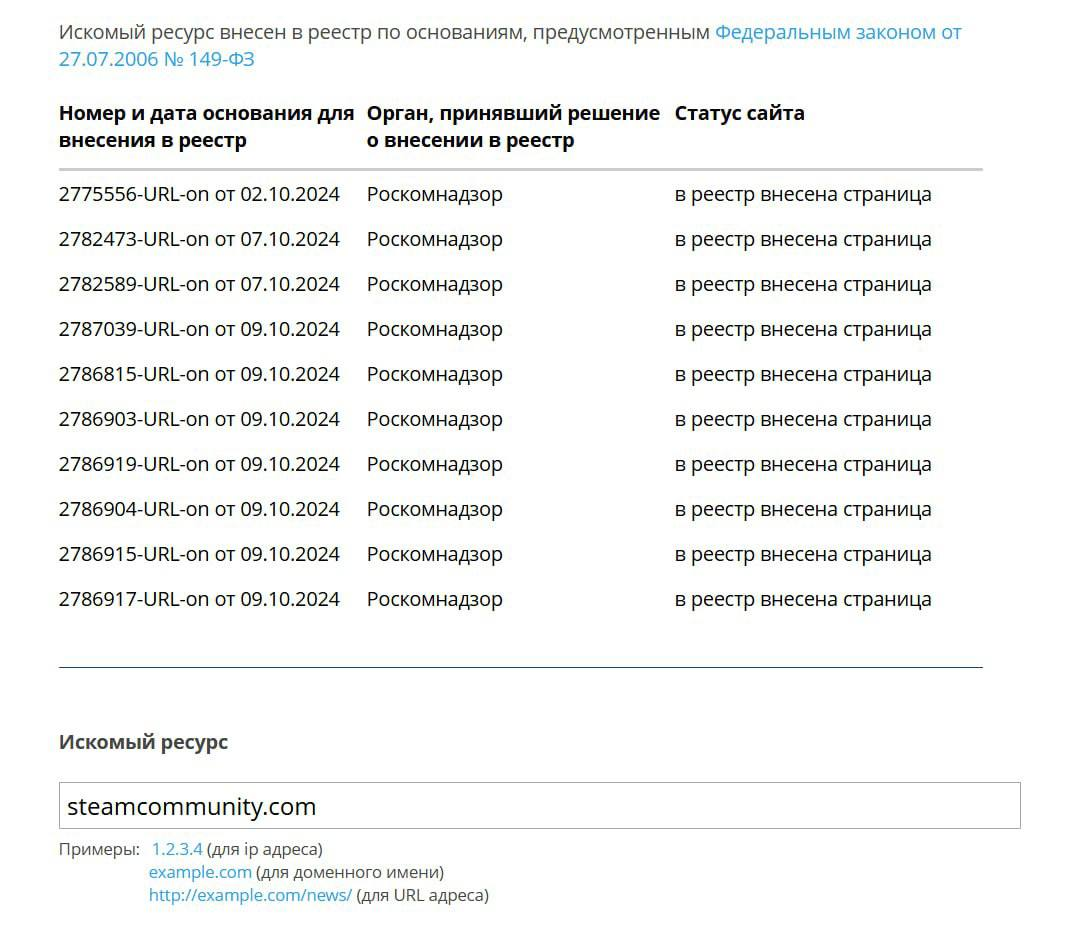The image size is (1075, 933).
Task: Click status text in the 2787039 row
Action: [x=803, y=330]
